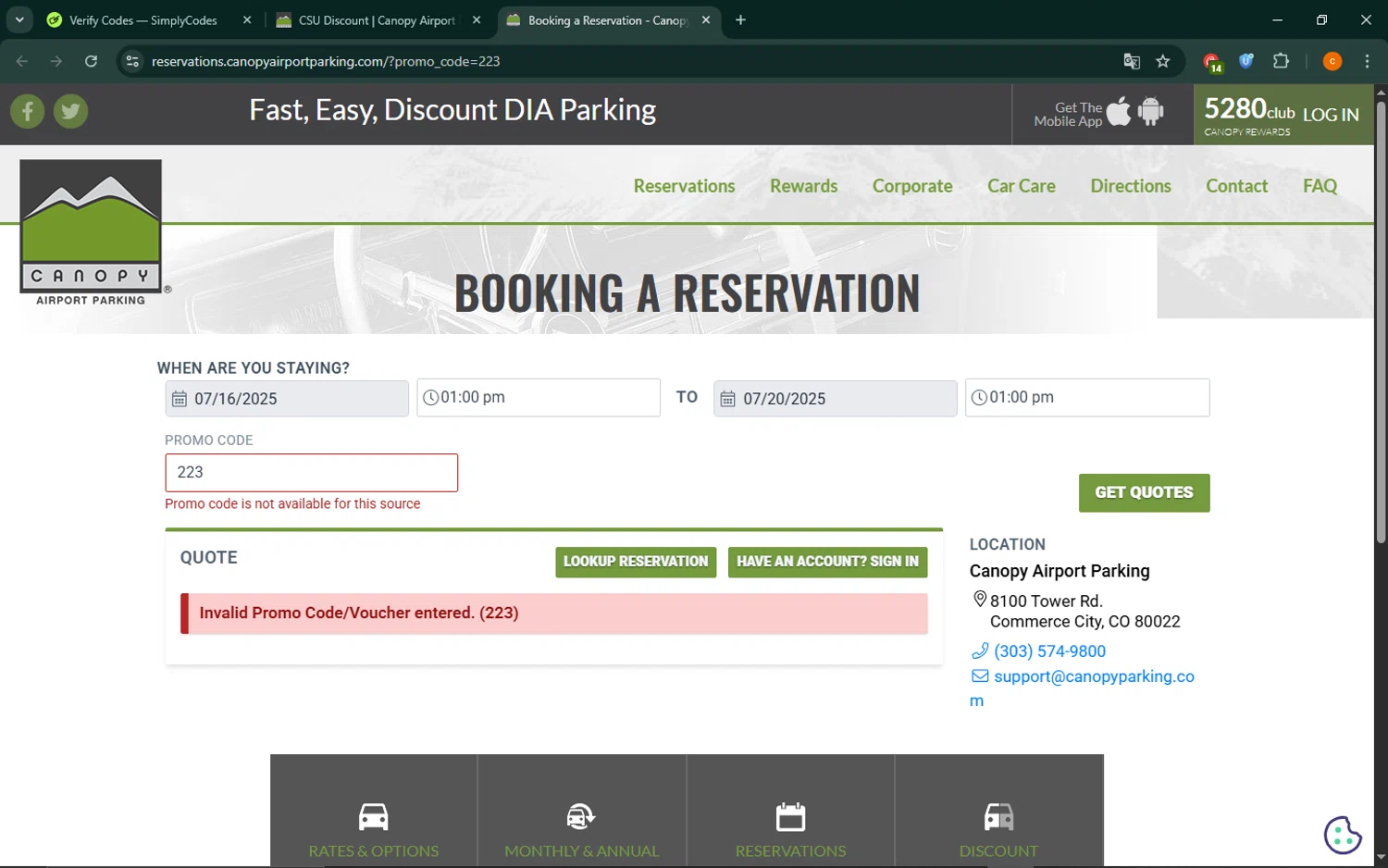Get the Android mobile app
1388x868 pixels.
click(x=1150, y=112)
